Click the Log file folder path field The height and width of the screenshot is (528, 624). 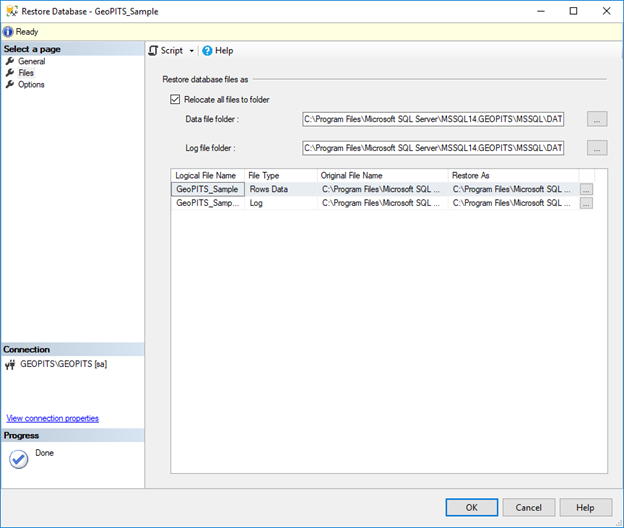coord(433,148)
